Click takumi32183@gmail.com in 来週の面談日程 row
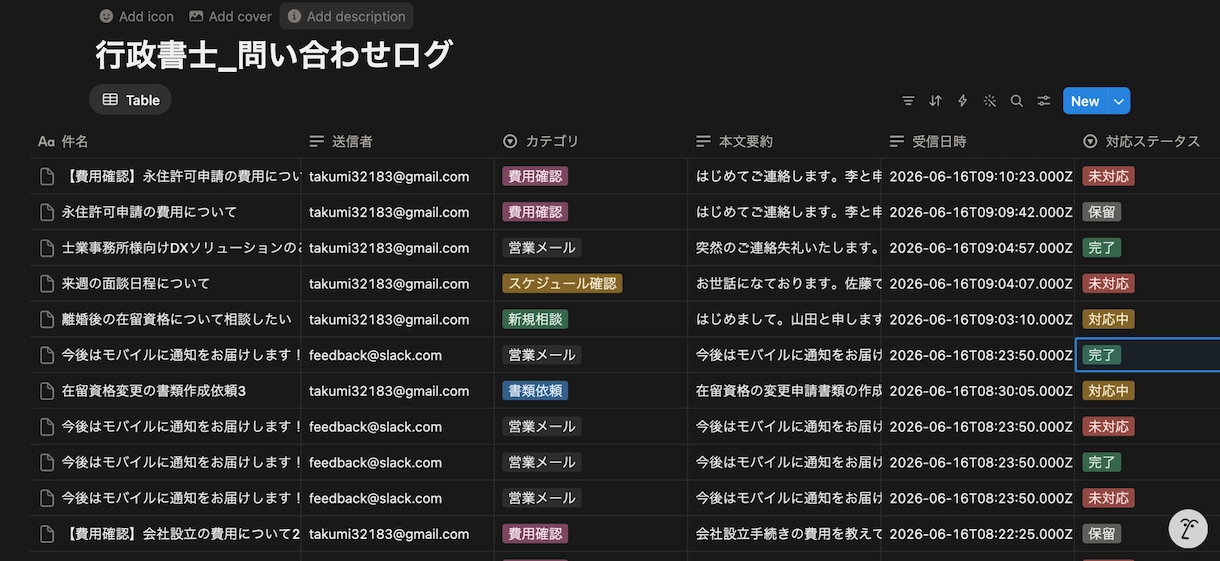This screenshot has height=561, width=1220. [389, 284]
